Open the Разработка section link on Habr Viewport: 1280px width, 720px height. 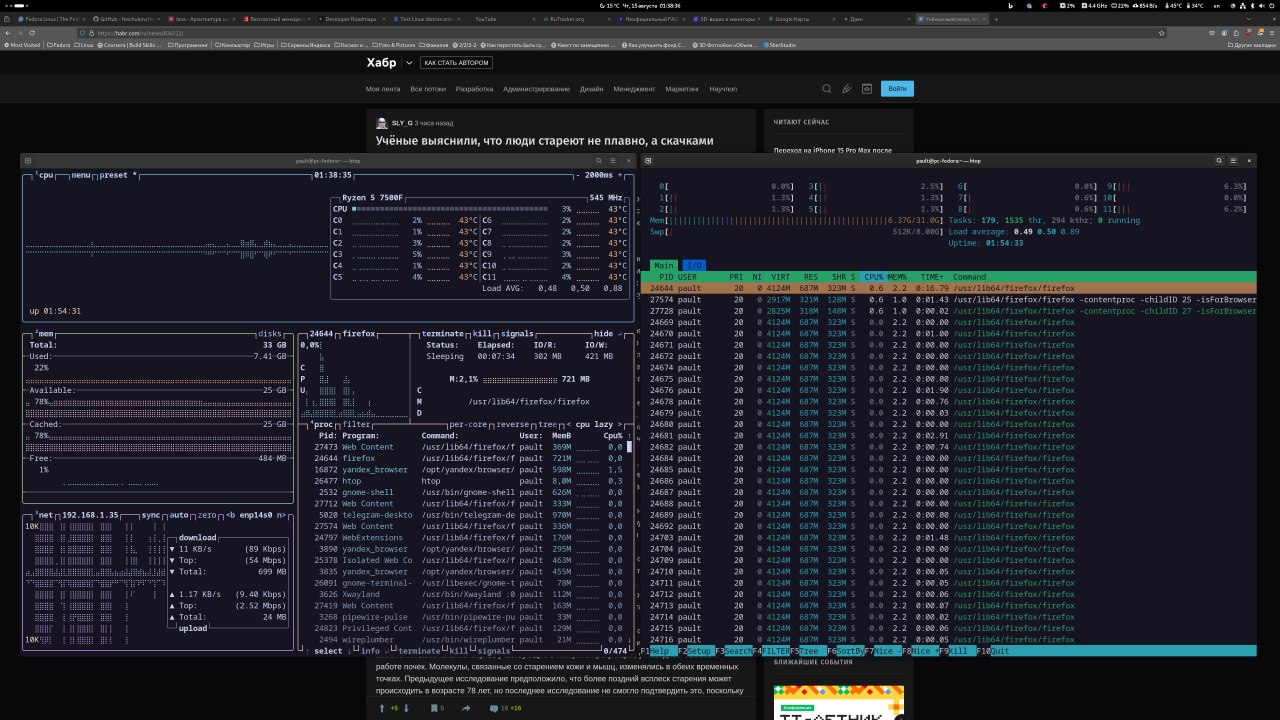pyautogui.click(x=474, y=89)
